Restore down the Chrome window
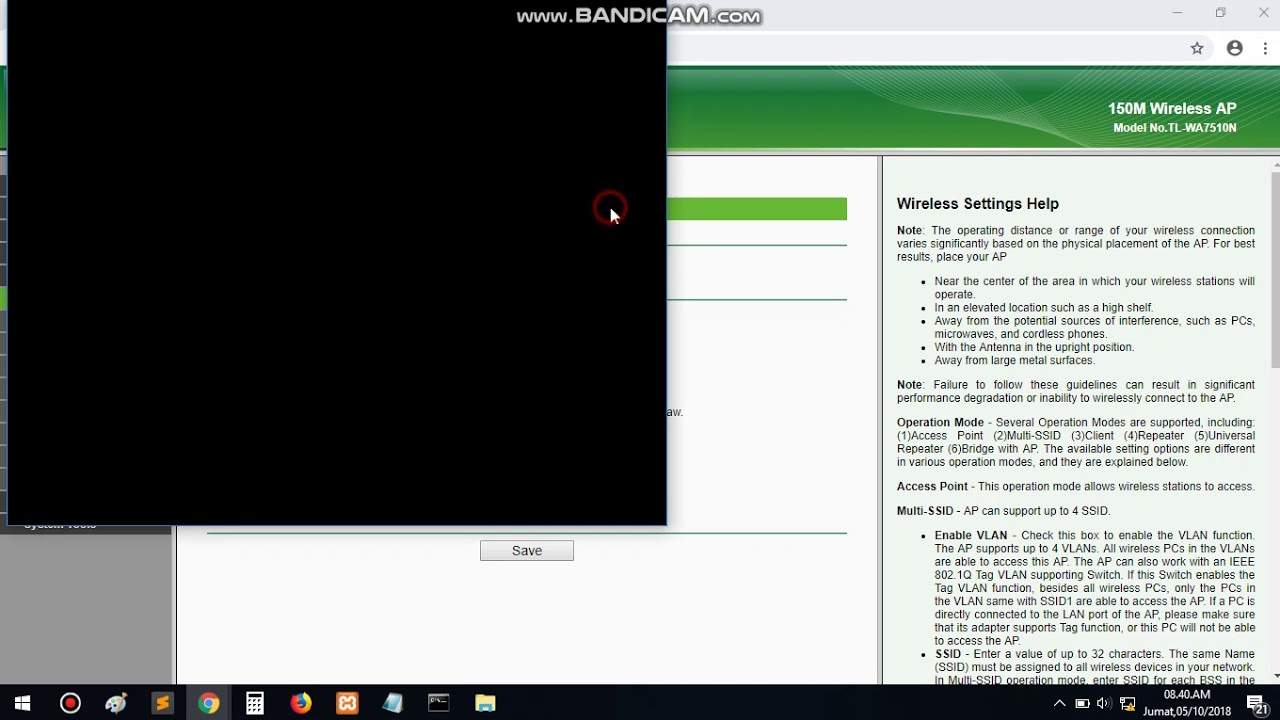 [1220, 13]
